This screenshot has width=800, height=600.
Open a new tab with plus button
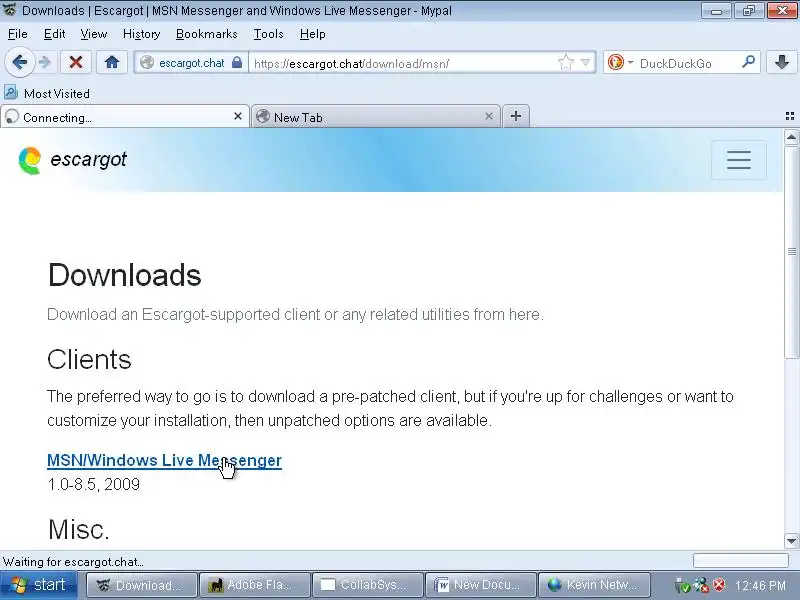pyautogui.click(x=516, y=116)
